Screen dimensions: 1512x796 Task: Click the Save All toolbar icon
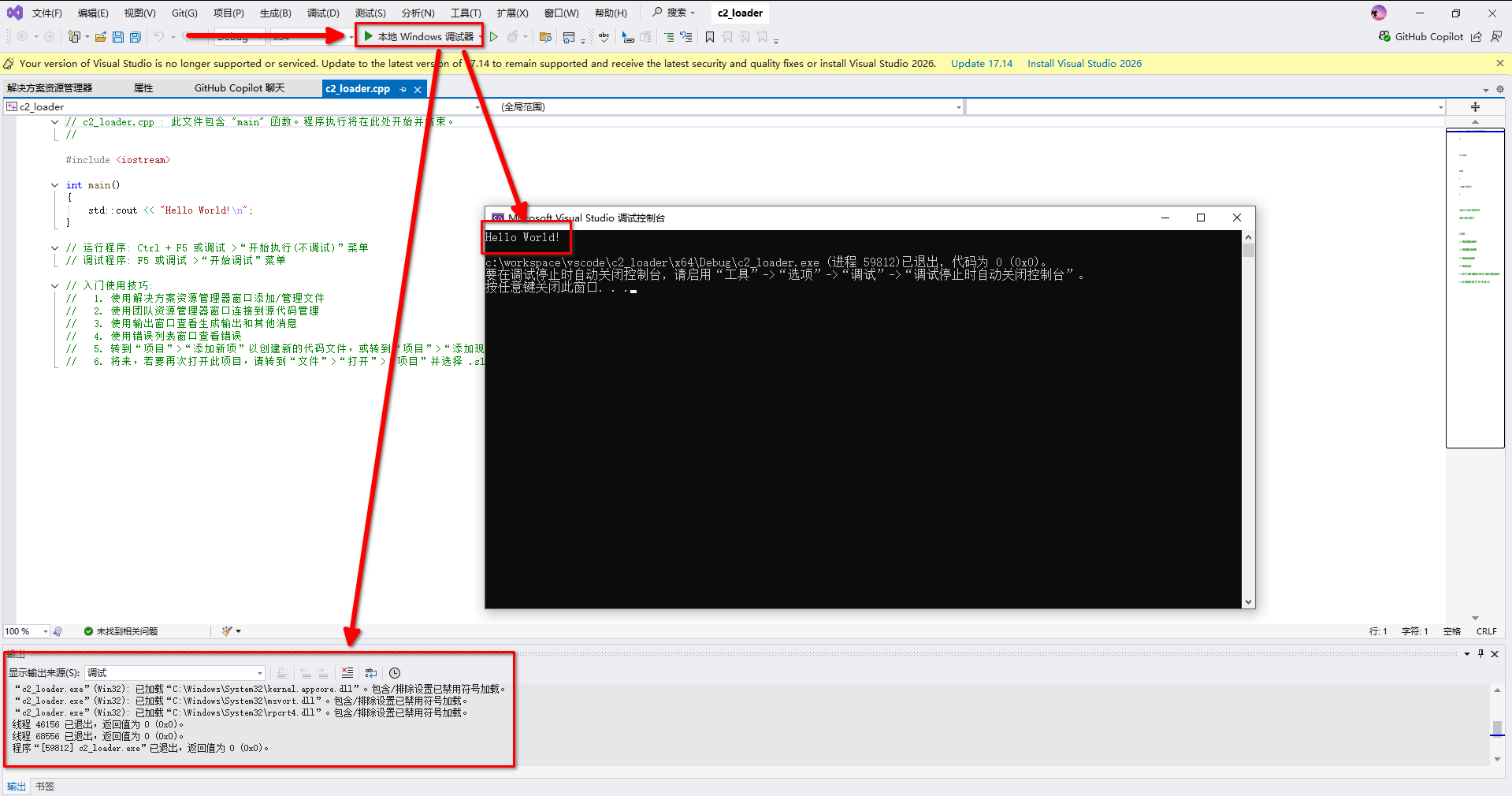(x=136, y=37)
